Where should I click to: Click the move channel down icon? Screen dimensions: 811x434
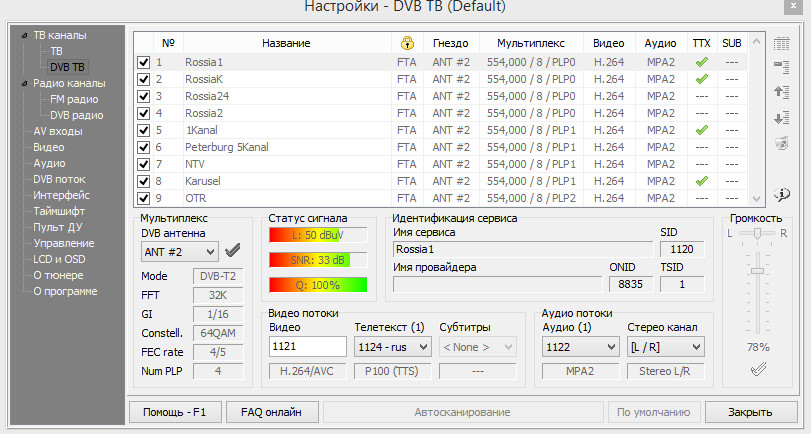[x=782, y=118]
